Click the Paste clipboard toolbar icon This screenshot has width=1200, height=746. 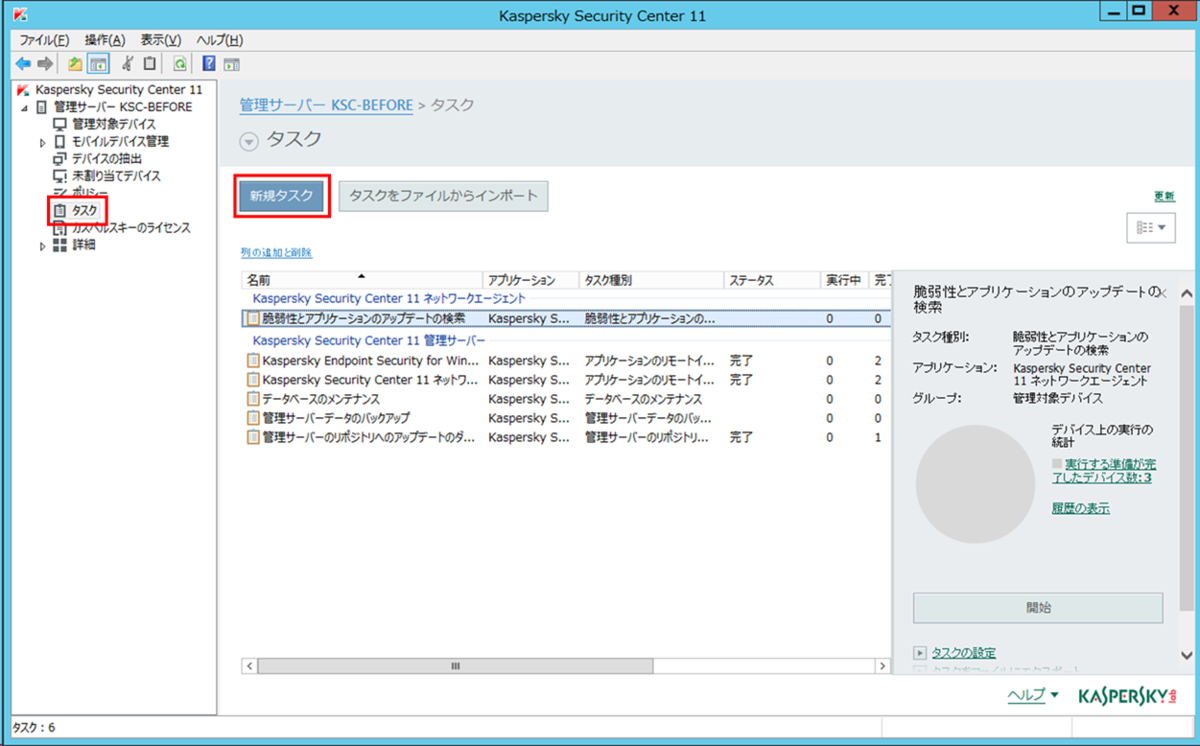[x=150, y=63]
